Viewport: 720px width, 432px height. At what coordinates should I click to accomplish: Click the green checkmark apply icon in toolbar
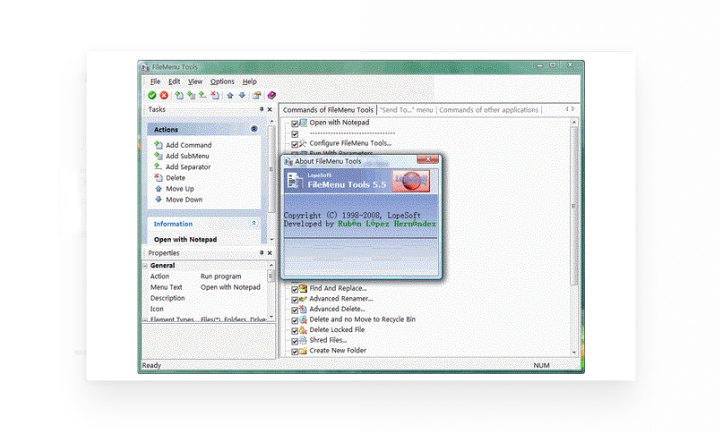point(152,95)
